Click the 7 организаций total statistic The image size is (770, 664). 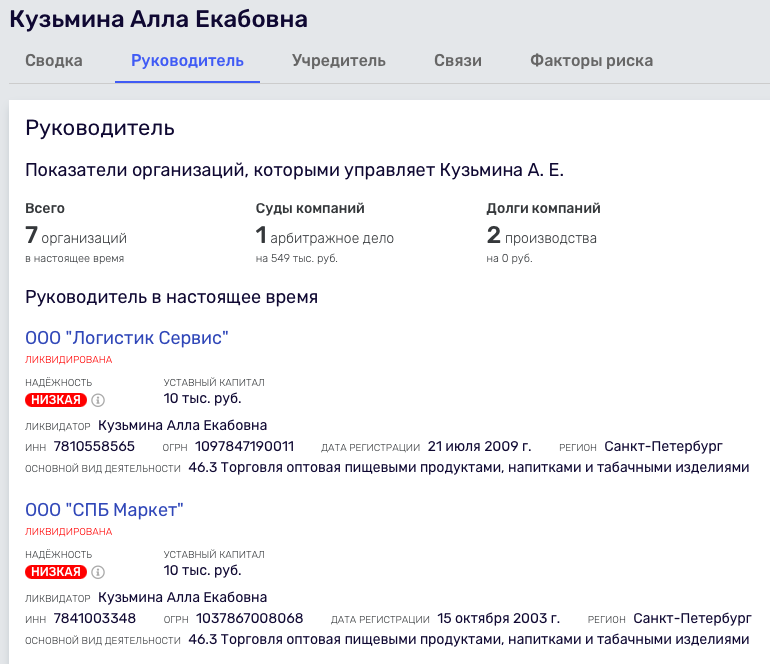coord(76,236)
